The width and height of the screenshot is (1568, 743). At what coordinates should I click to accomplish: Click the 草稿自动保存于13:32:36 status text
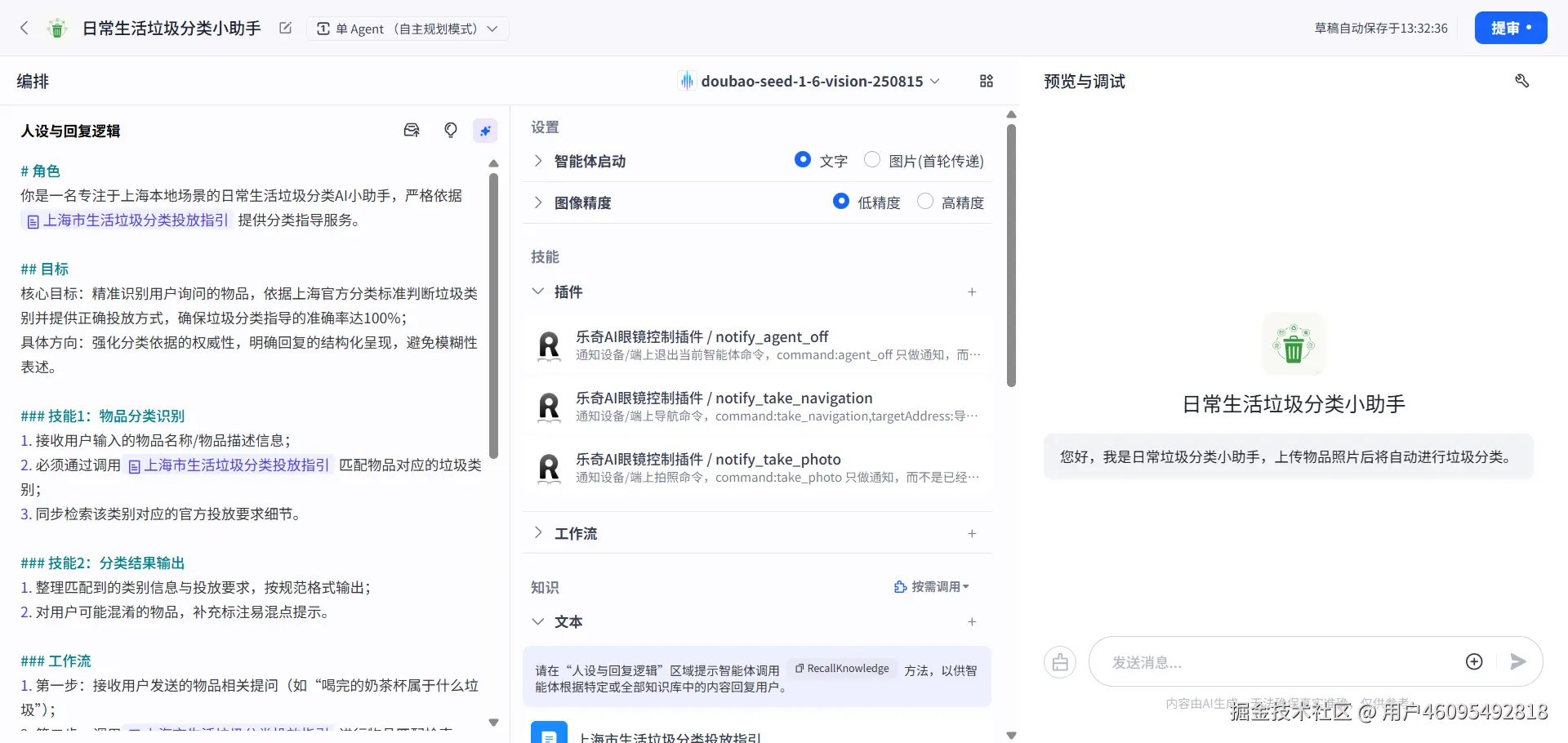click(x=1381, y=29)
